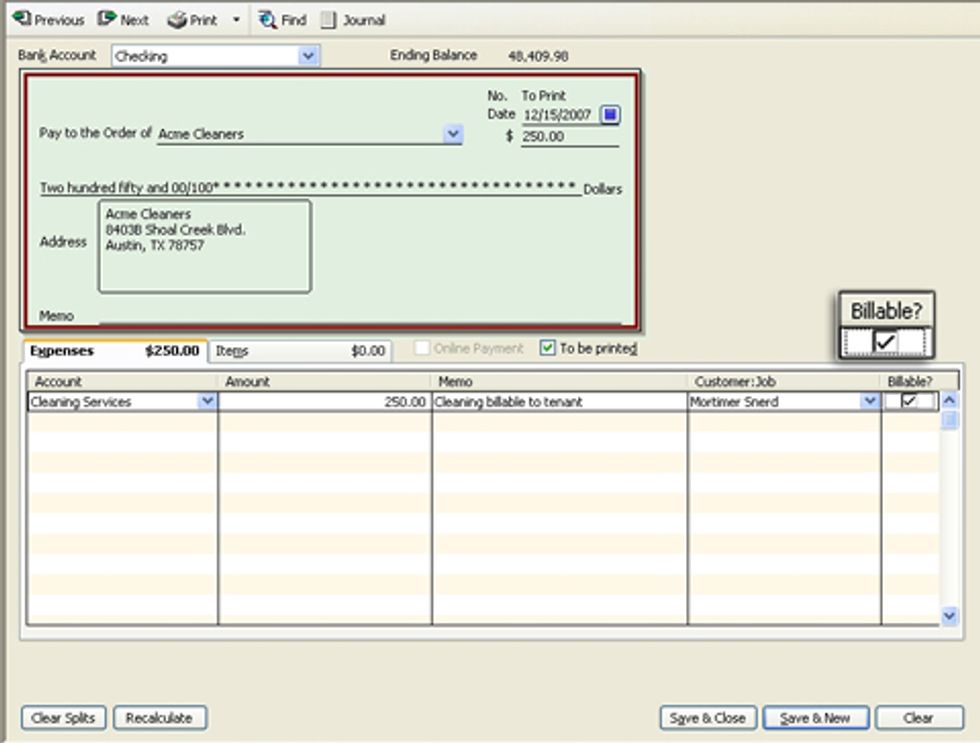Click the To Print check number text
Screen dimensions: 980x743
click(544, 96)
